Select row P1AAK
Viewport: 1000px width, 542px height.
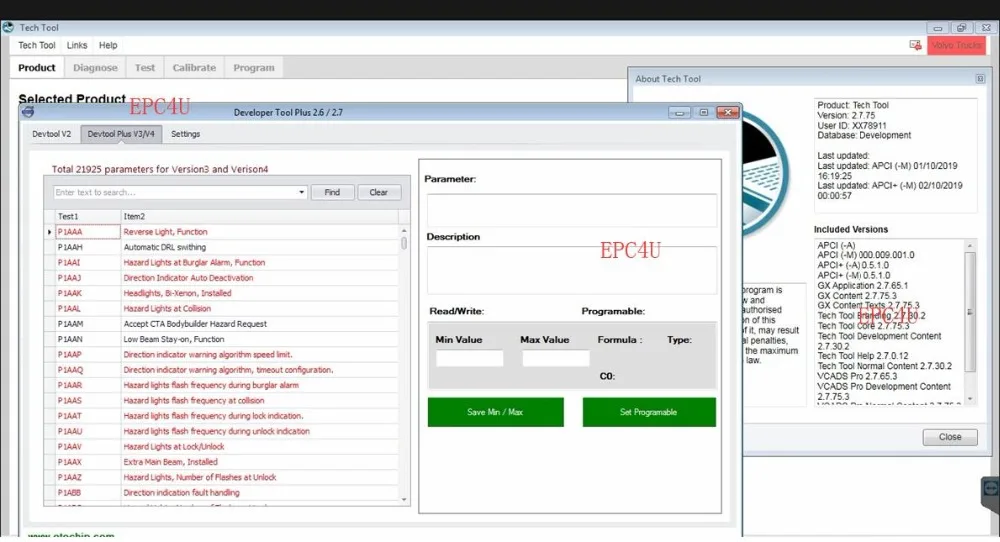tap(87, 293)
